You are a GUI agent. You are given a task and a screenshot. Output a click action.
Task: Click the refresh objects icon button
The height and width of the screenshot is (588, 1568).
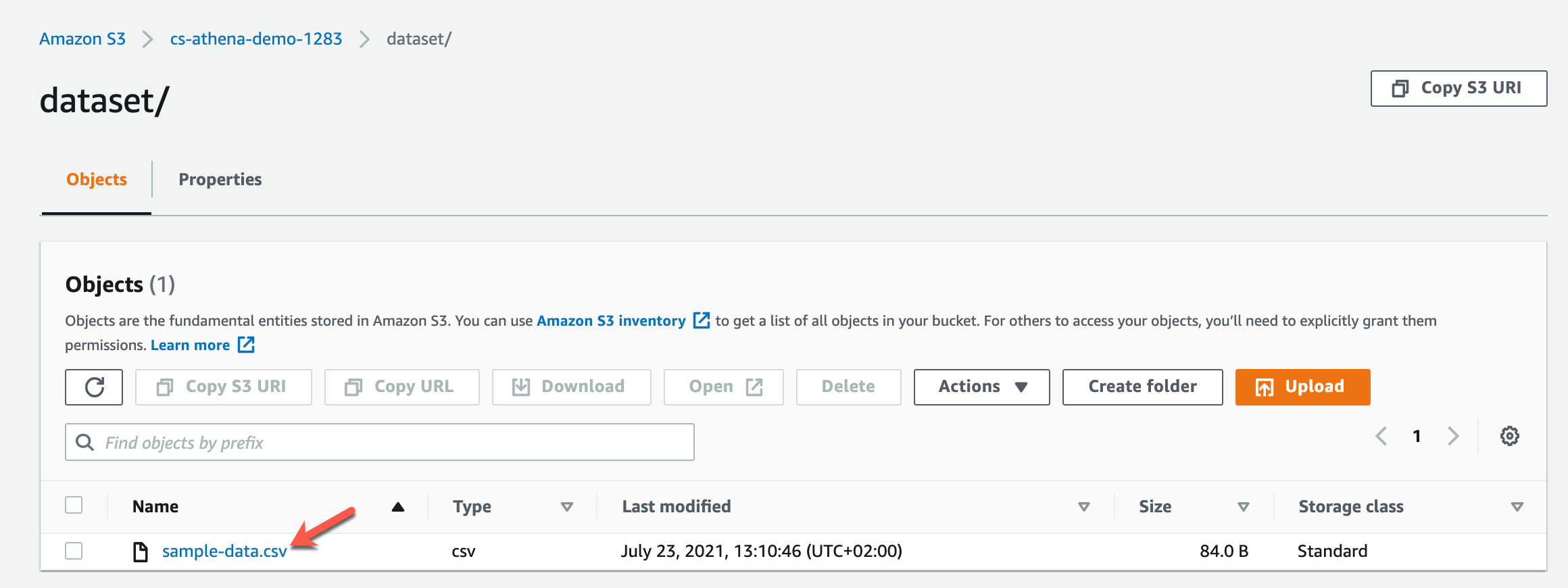94,387
